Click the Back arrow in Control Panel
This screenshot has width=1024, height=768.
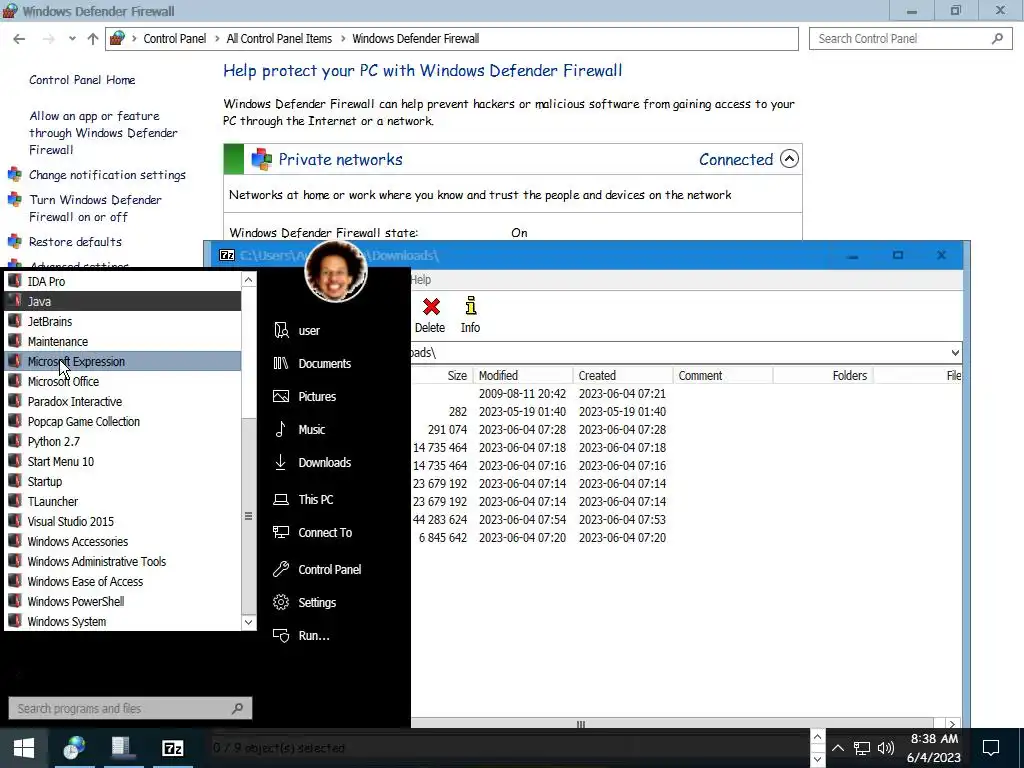[x=20, y=39]
